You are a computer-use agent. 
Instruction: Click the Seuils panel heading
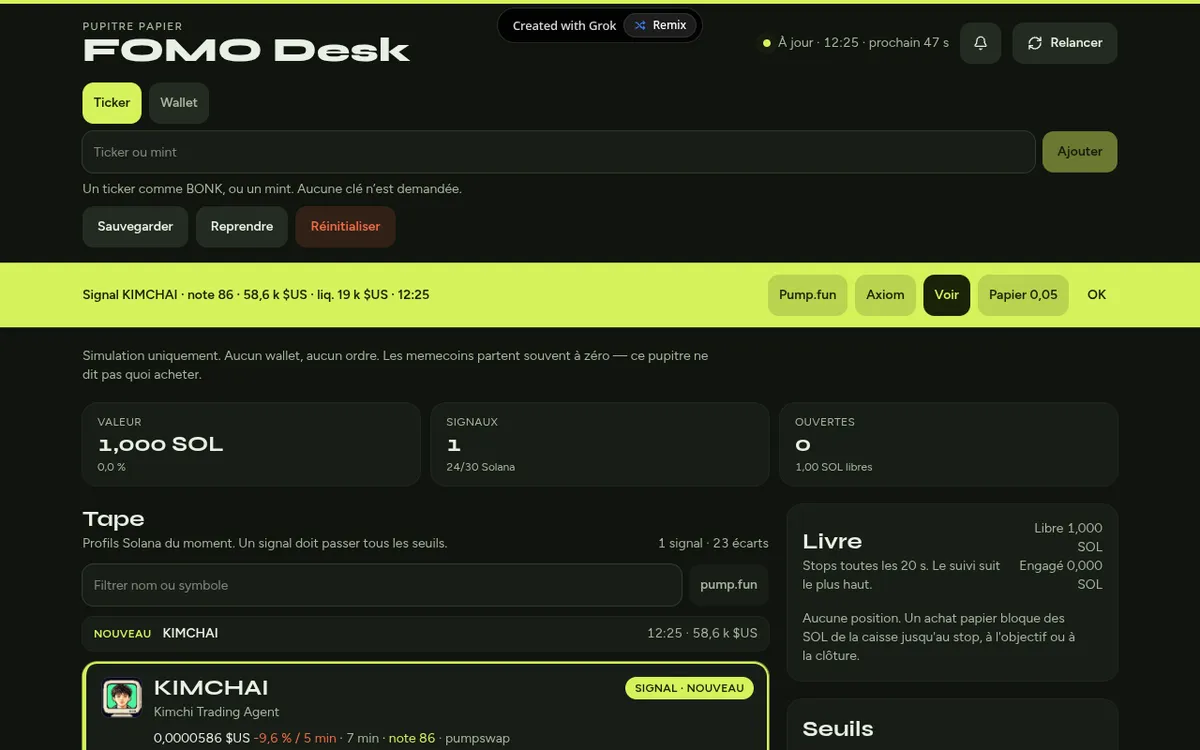point(838,729)
